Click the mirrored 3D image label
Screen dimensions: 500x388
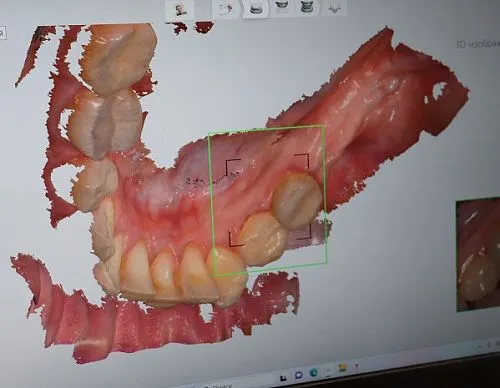pyautogui.click(x=478, y=44)
